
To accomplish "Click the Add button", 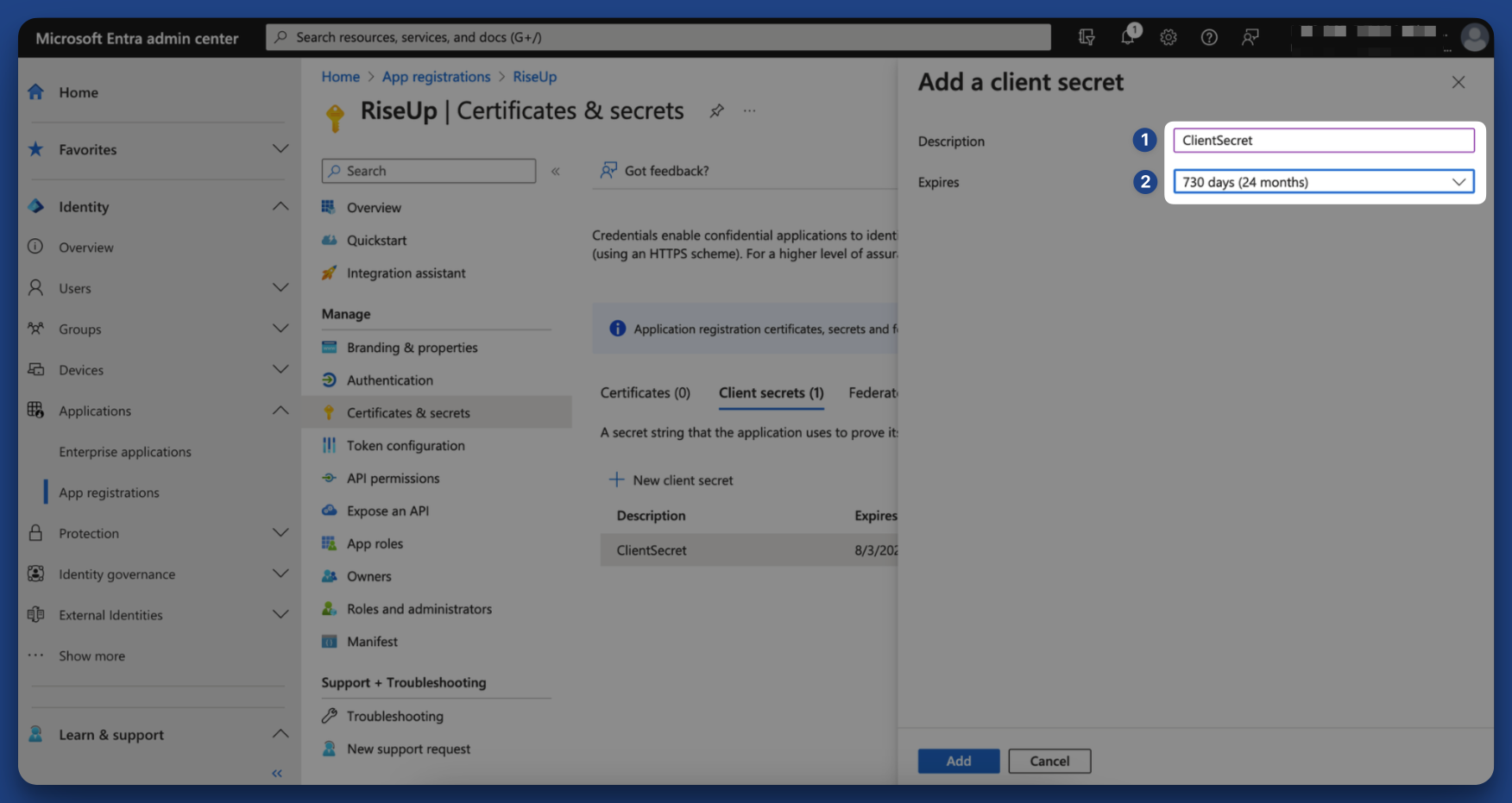I will 958,761.
